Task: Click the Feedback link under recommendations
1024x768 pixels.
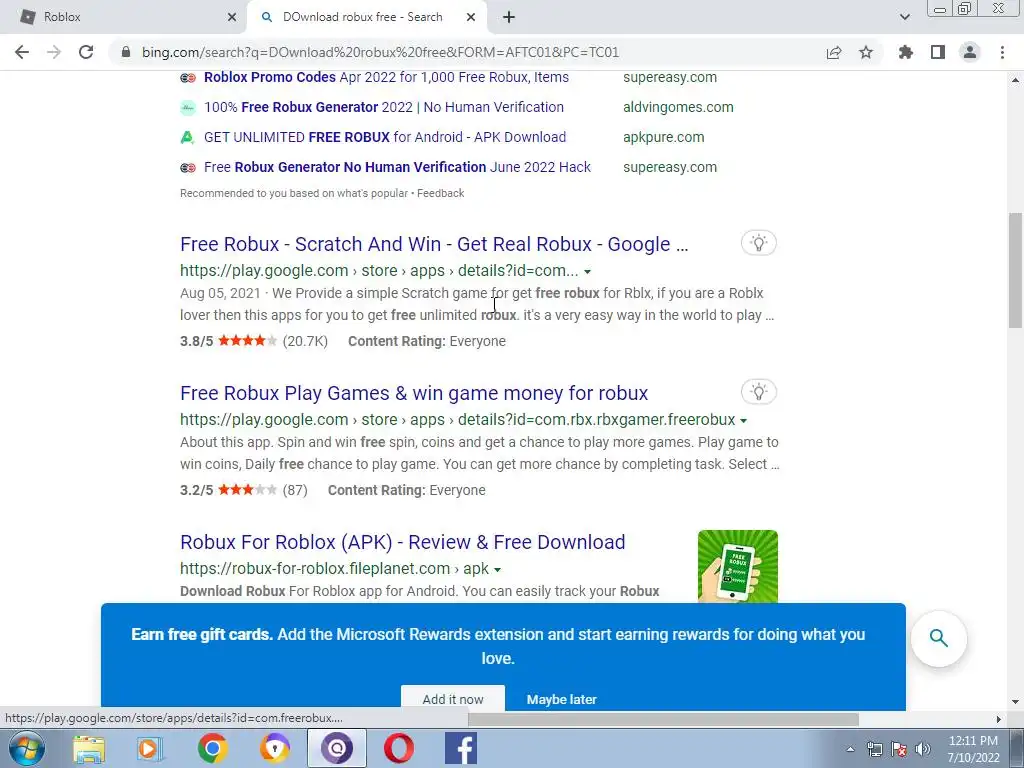Action: [440, 193]
